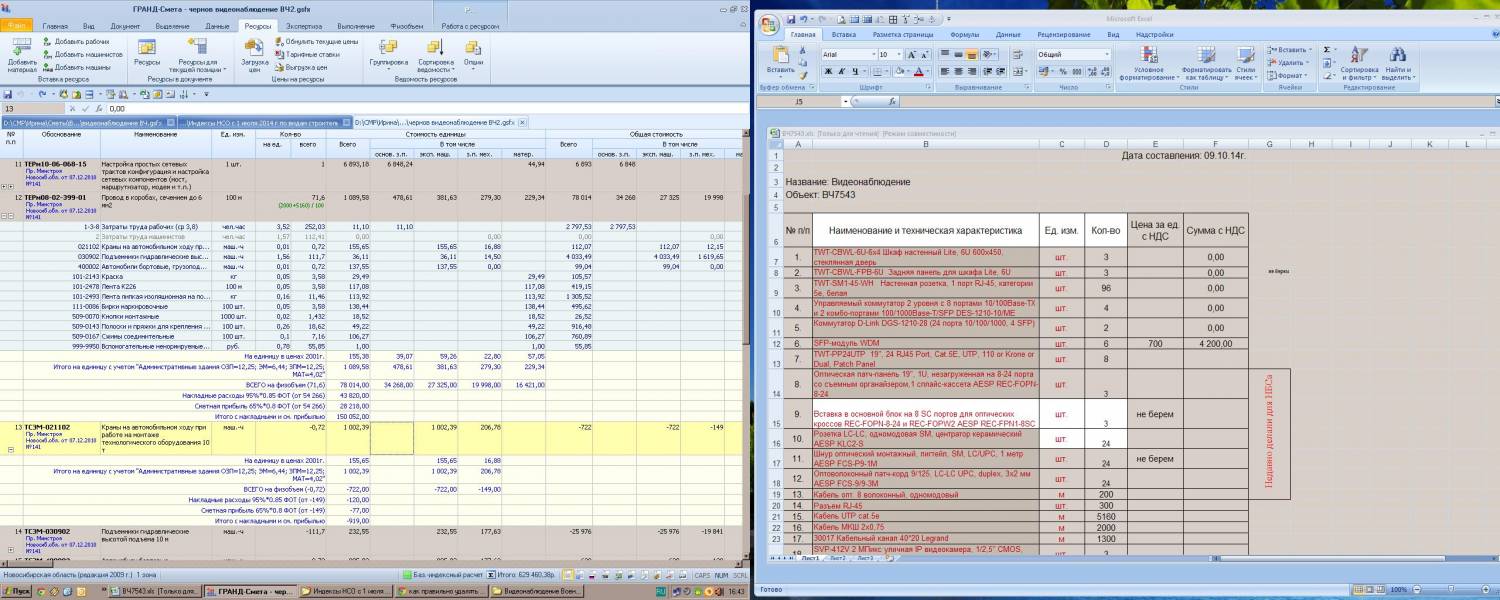Switch to the Экспертиза ribbon tab
The width and height of the screenshot is (1500, 600).
[304, 25]
